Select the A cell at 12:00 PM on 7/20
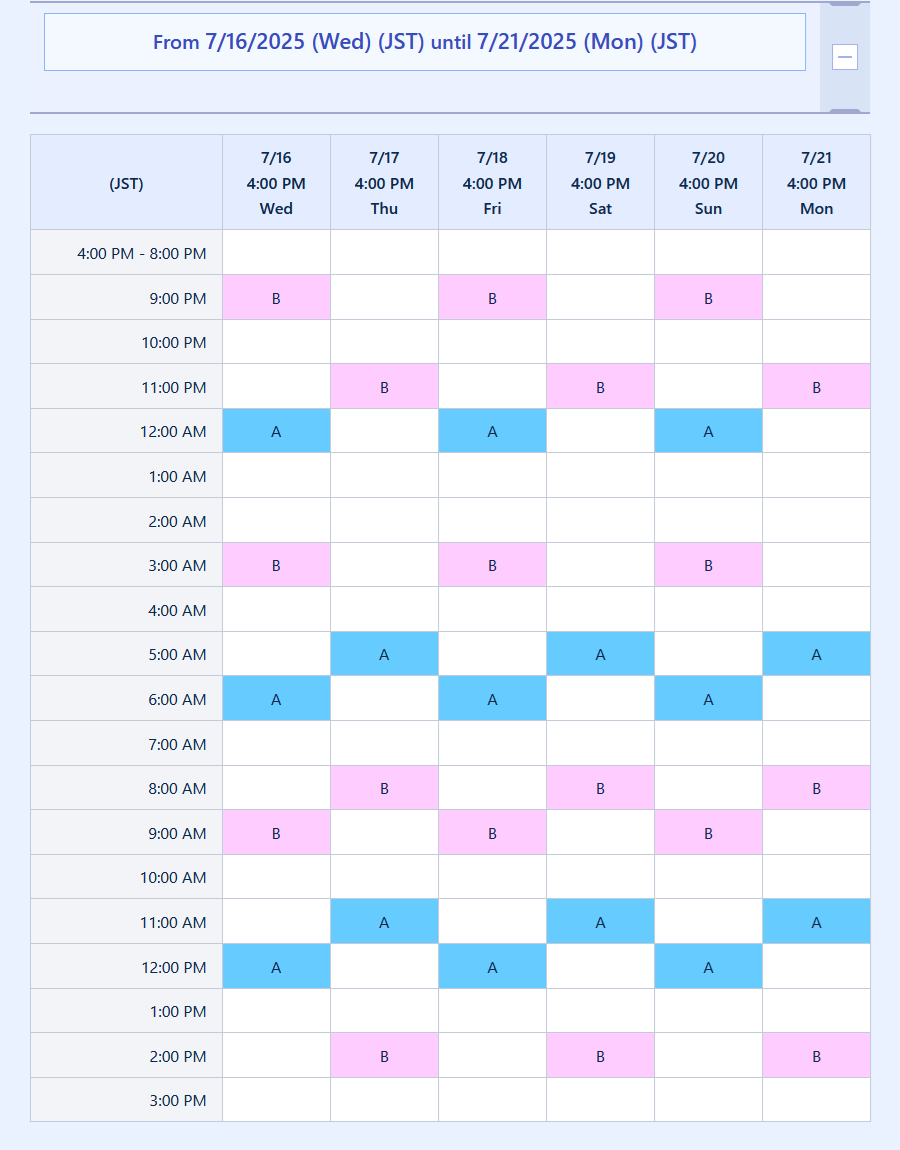The width and height of the screenshot is (900, 1150). [708, 967]
